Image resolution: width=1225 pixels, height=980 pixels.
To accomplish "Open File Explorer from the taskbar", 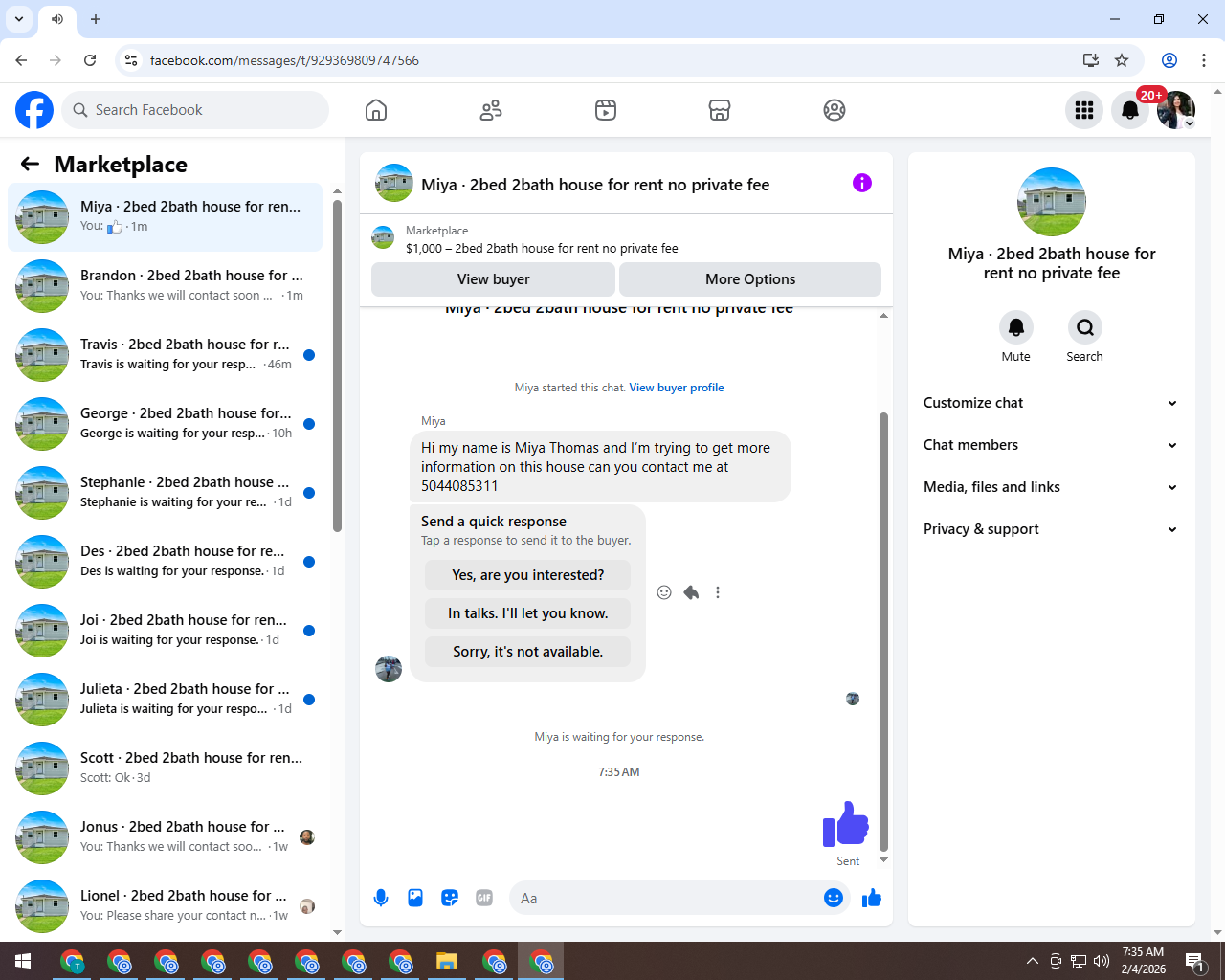I will coord(446,961).
